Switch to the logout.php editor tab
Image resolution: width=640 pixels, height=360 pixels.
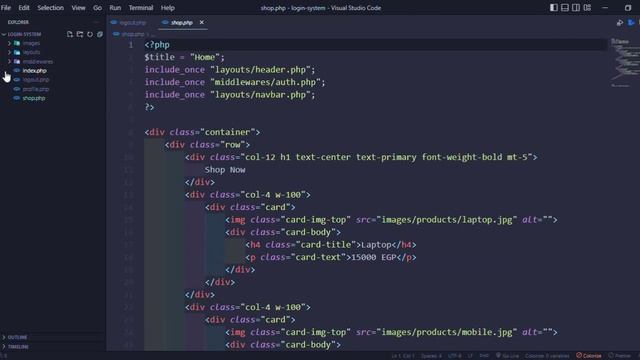click(129, 22)
